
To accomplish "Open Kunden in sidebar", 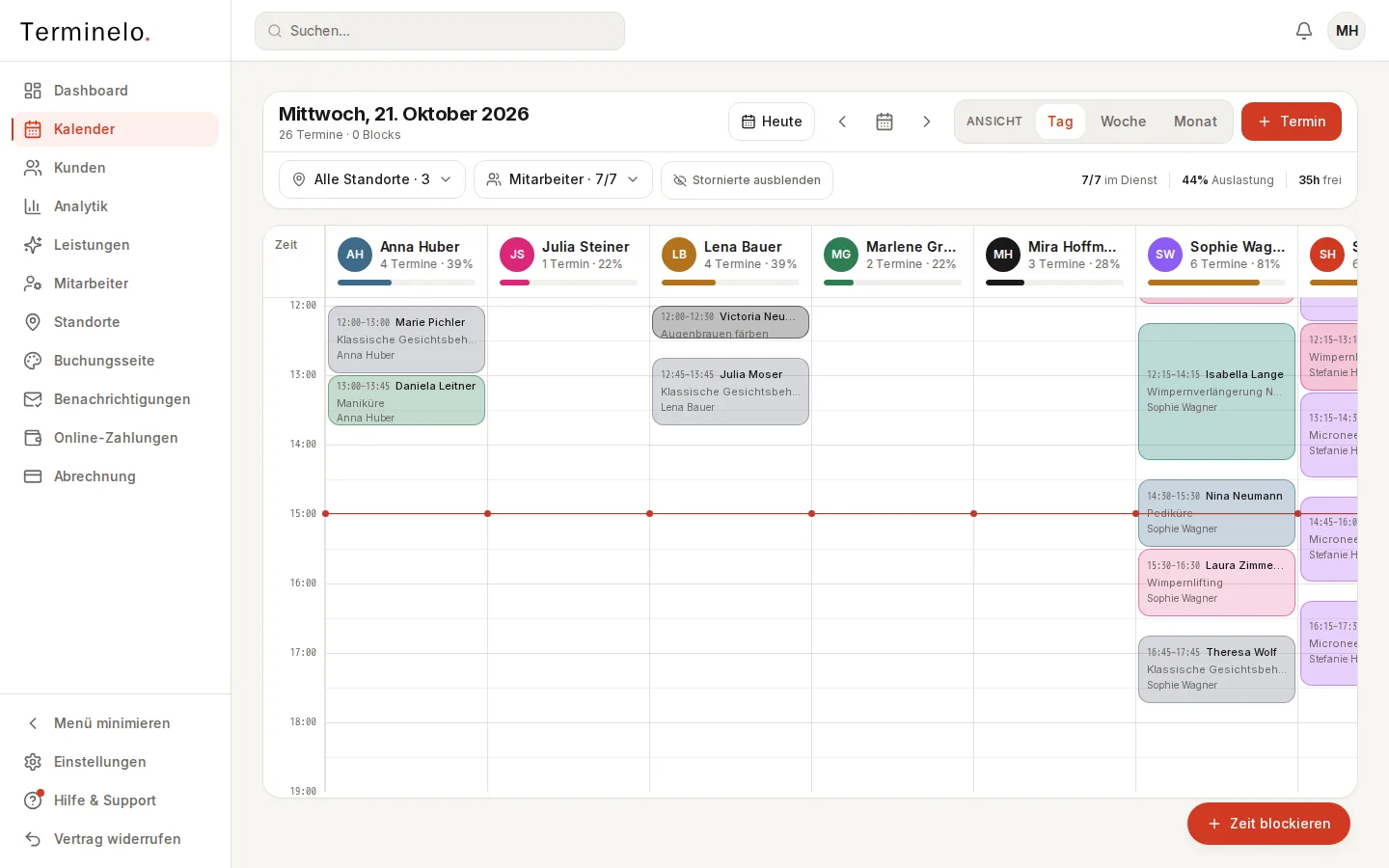I will 116,168.
